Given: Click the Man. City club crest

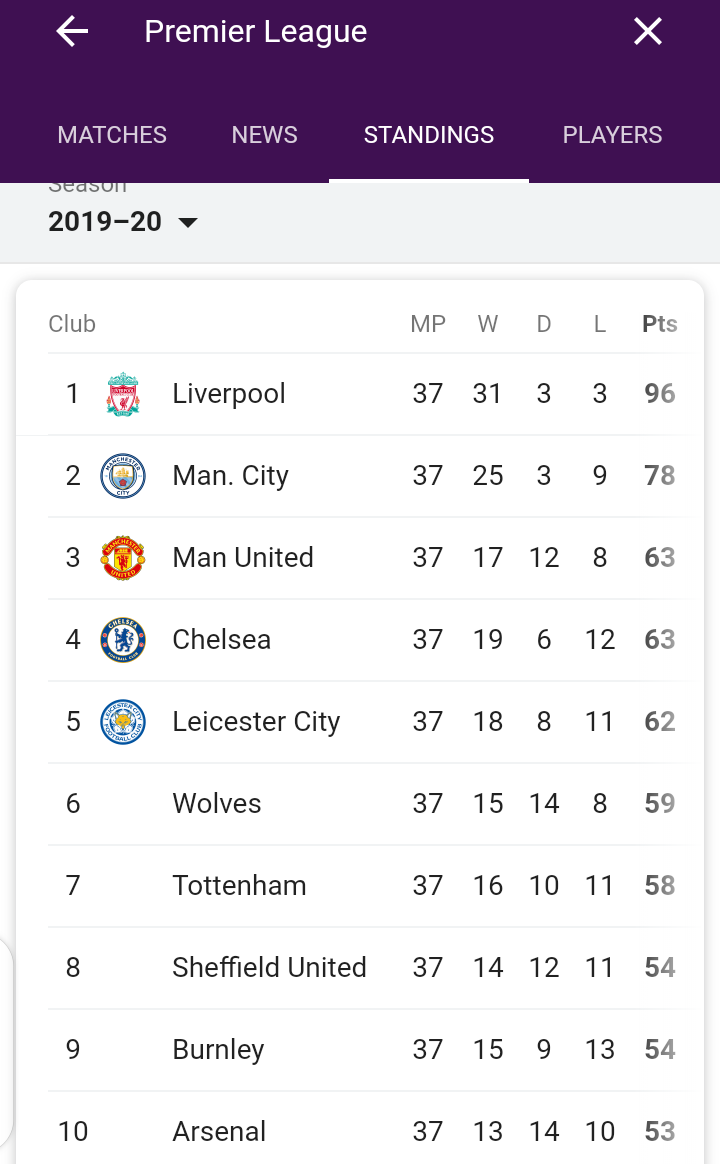Looking at the screenshot, I should (123, 476).
